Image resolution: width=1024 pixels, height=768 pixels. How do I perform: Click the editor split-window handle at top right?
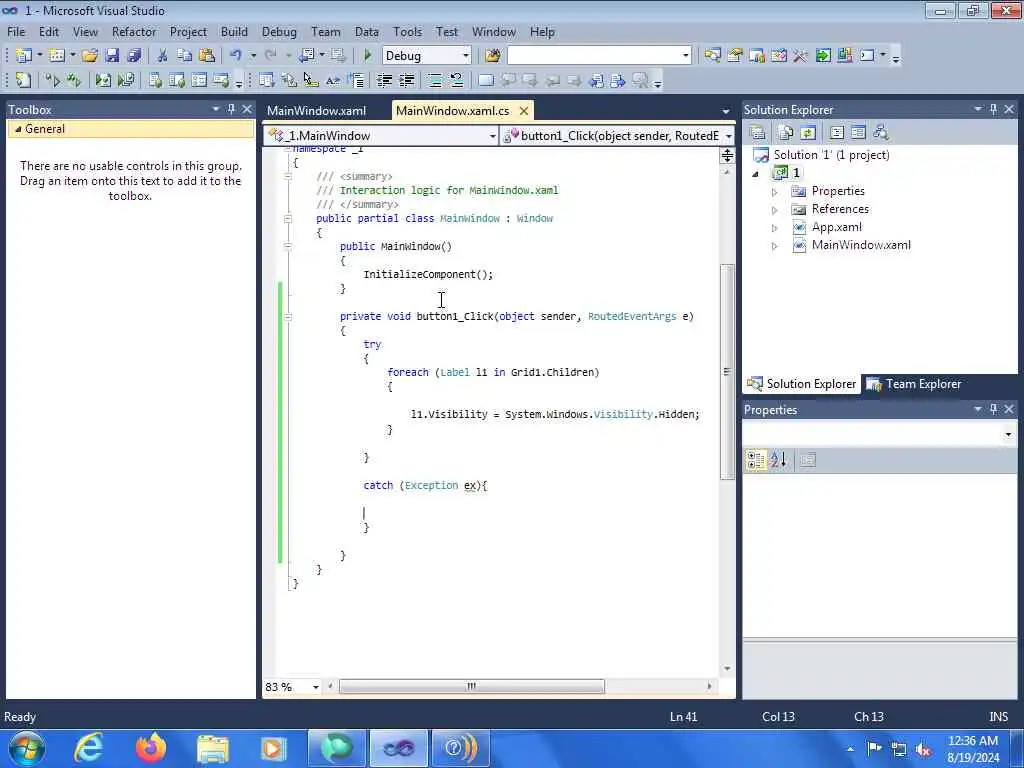727,155
